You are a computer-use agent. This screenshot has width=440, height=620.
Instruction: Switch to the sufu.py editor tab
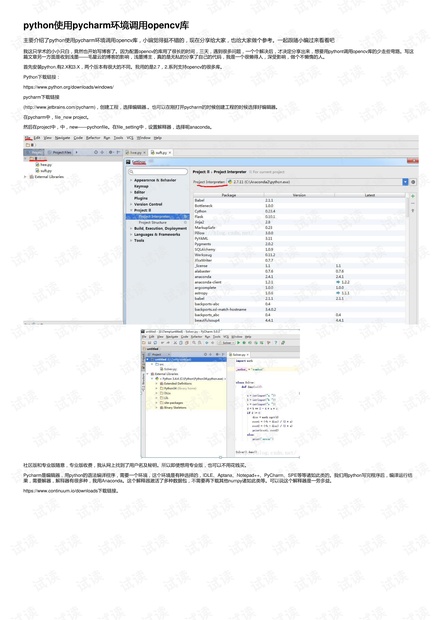click(x=161, y=152)
